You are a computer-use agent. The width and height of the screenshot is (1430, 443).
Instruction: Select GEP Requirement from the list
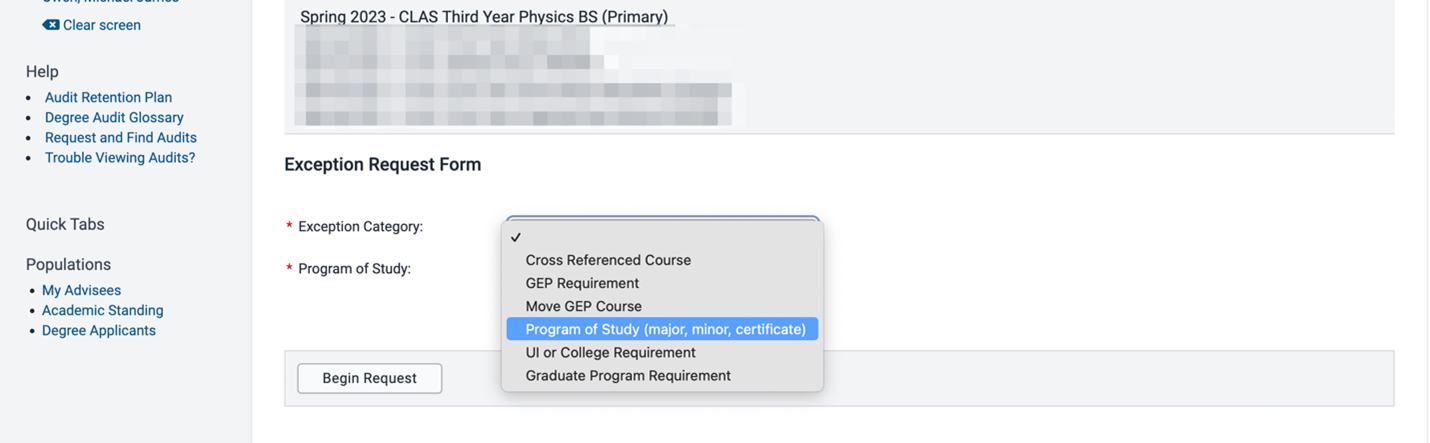[x=582, y=283]
